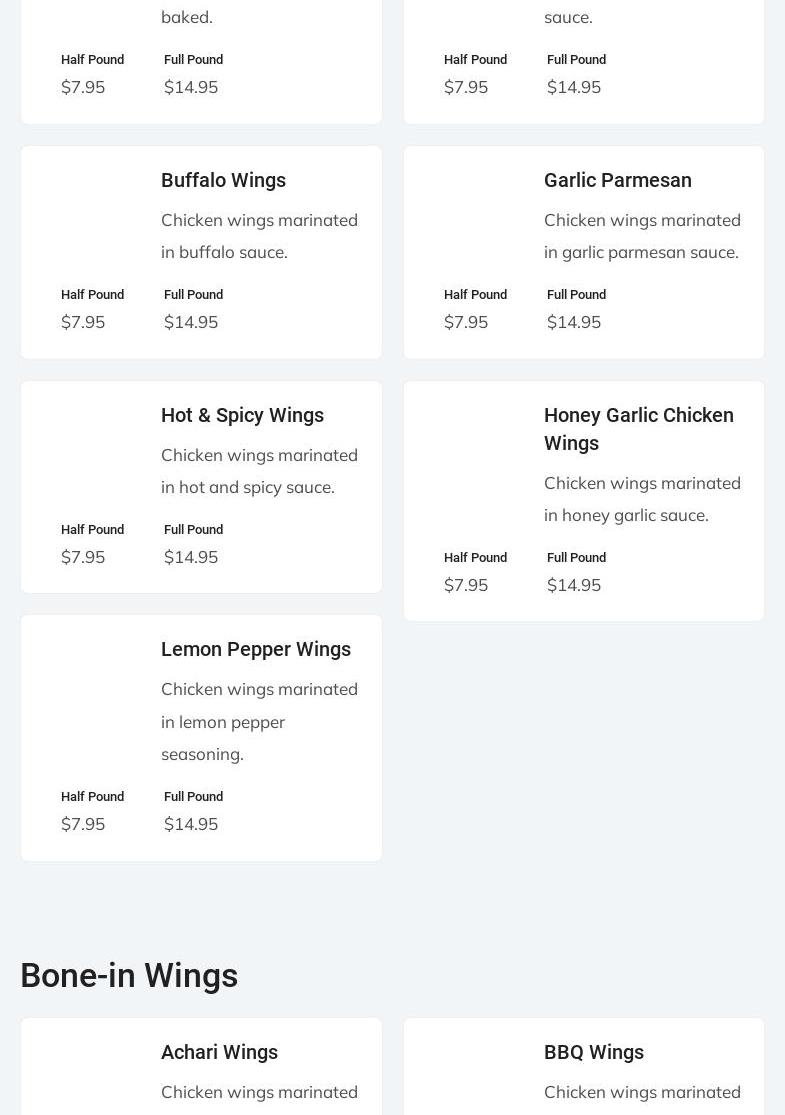Click the Buffalo Wings description text
This screenshot has width=785, height=1115.
[259, 236]
